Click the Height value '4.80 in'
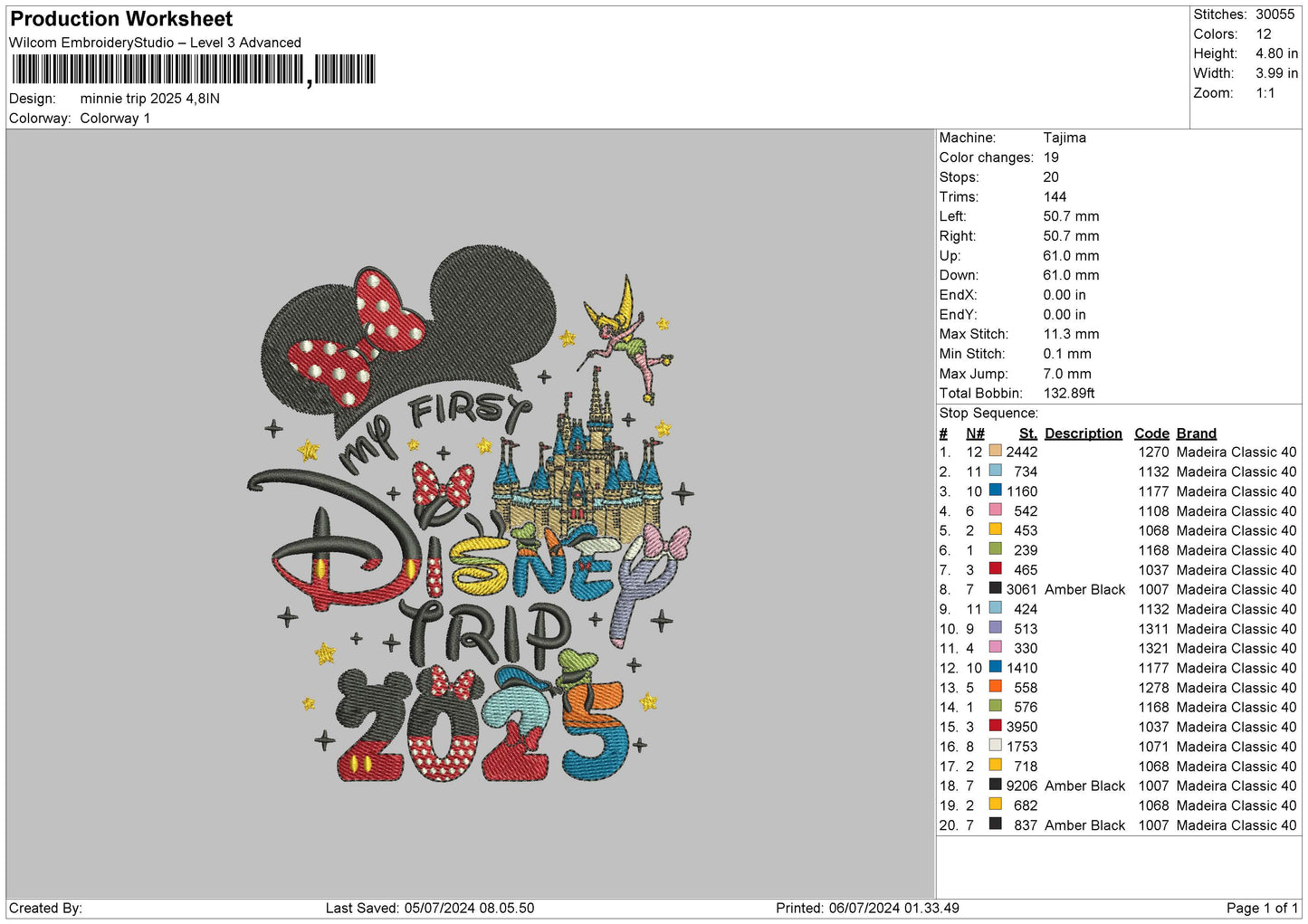This screenshot has height=924, width=1308. [x=1276, y=53]
